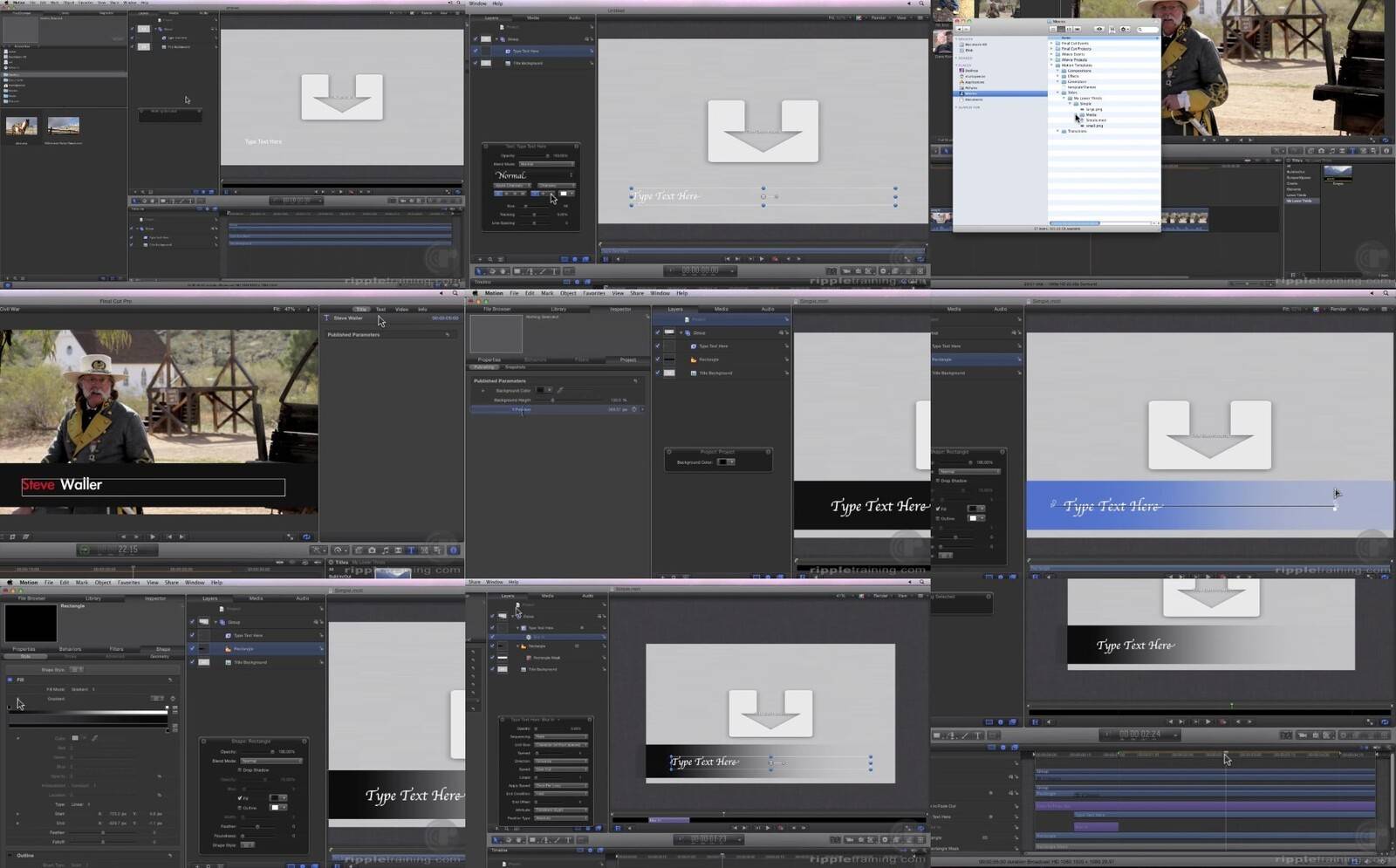Open Gradient preset dropdown in Fill section

point(157,699)
